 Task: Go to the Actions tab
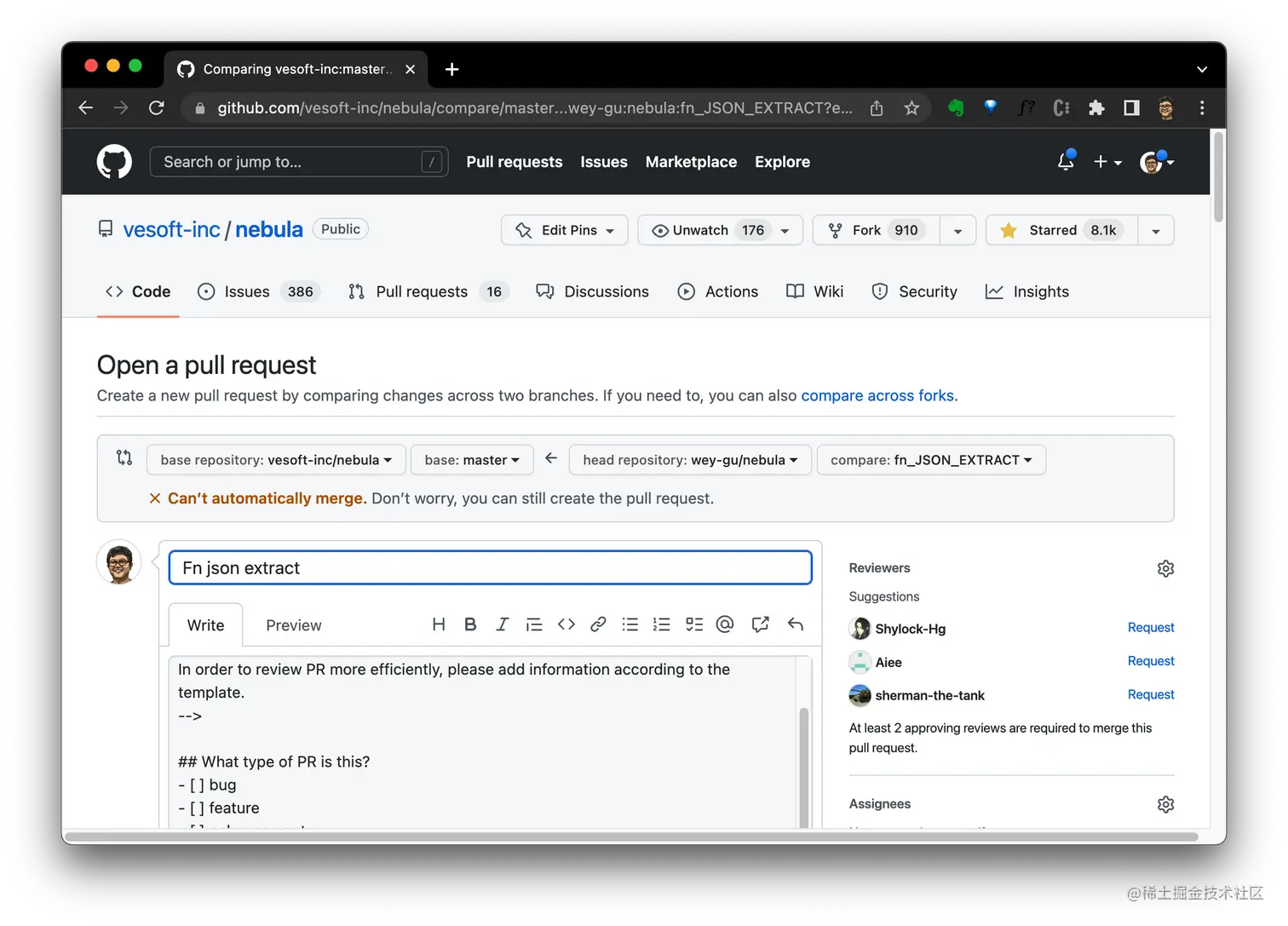click(717, 291)
